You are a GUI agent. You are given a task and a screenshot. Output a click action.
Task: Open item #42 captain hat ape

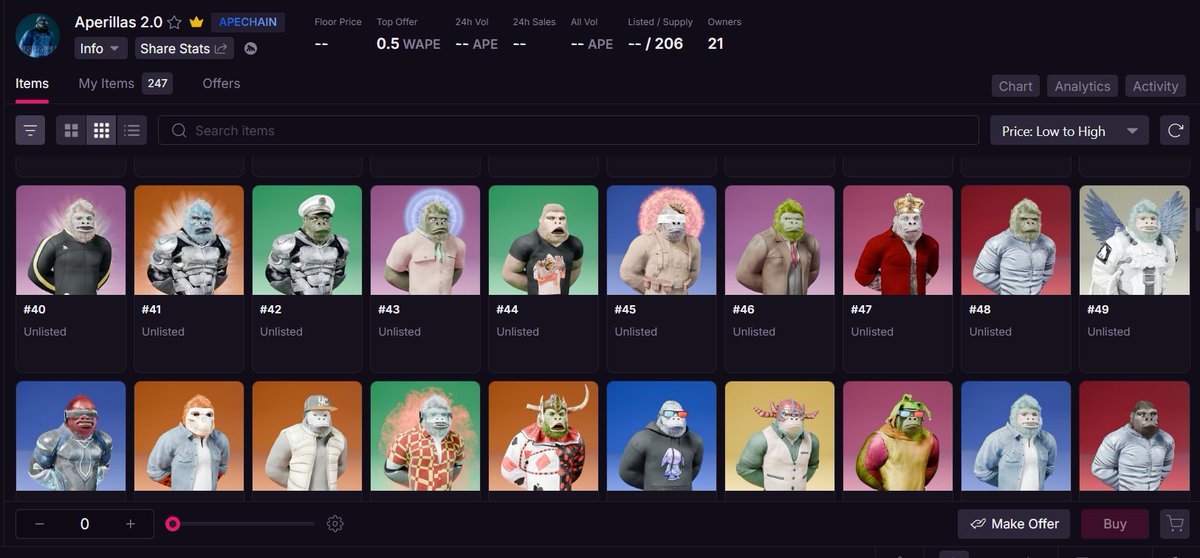[307, 240]
